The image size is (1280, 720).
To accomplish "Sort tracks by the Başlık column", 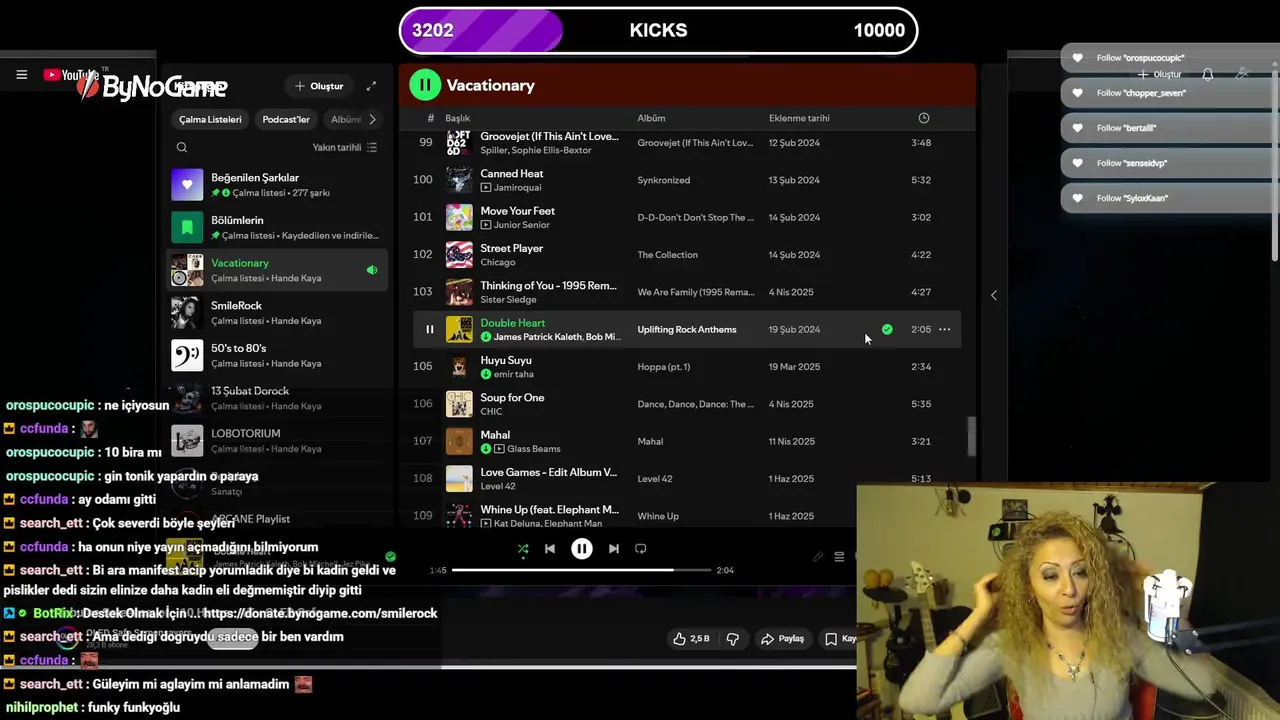I will coord(457,118).
